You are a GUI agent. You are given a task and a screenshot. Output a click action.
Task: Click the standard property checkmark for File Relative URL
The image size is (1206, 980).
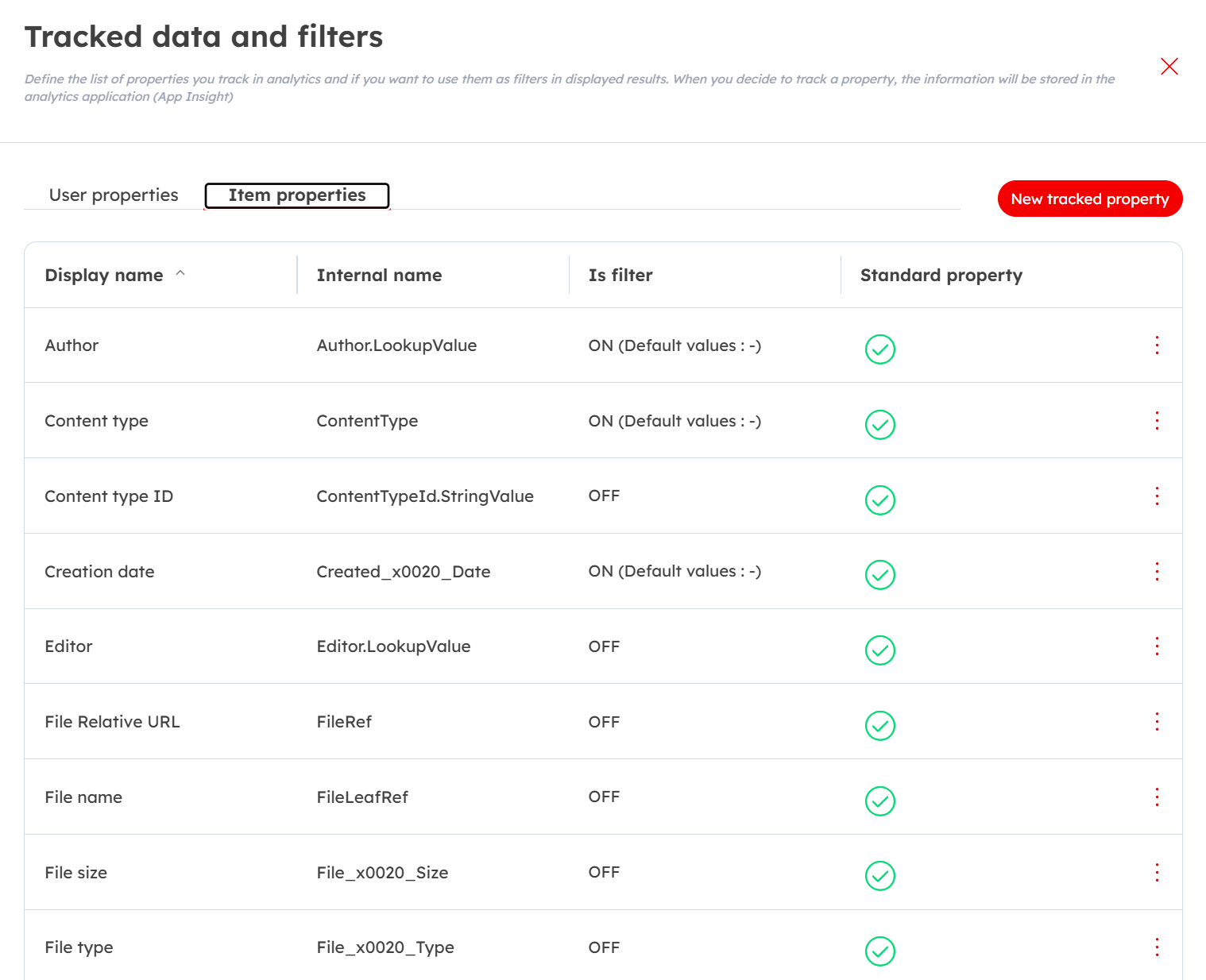pyautogui.click(x=880, y=726)
